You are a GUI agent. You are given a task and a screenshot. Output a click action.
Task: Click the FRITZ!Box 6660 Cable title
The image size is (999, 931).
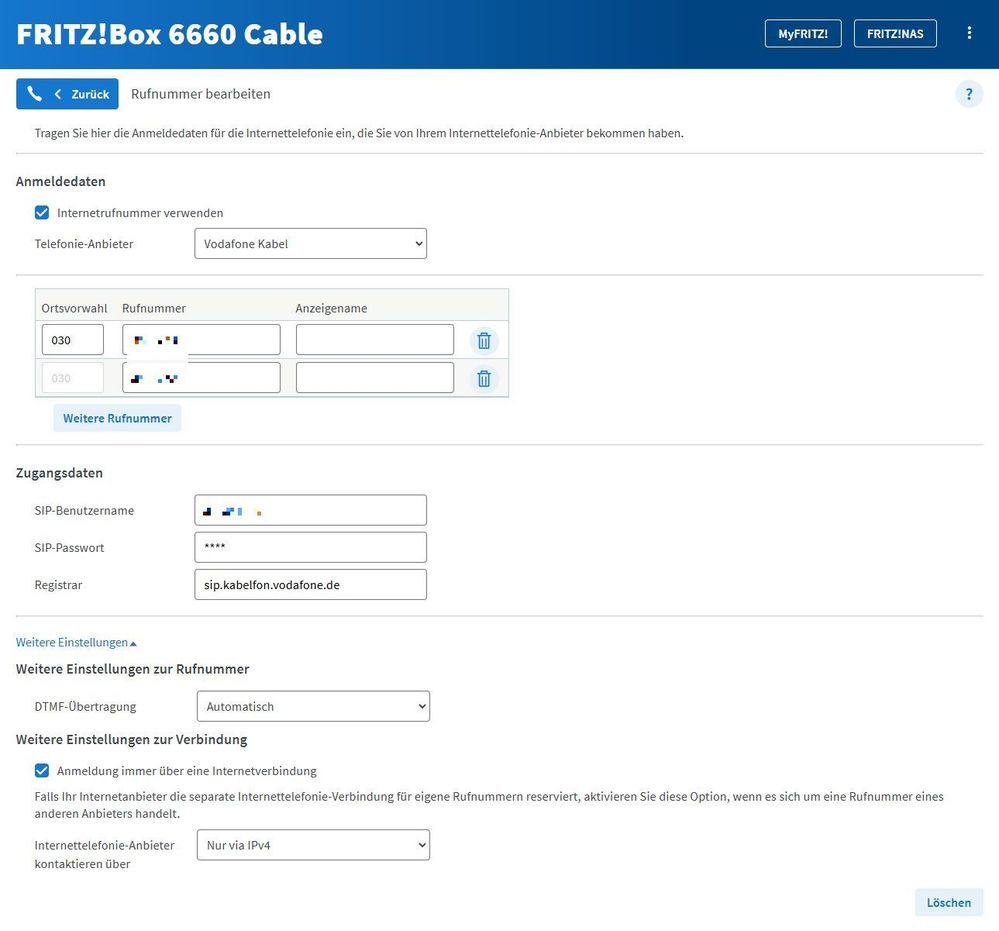[169, 34]
